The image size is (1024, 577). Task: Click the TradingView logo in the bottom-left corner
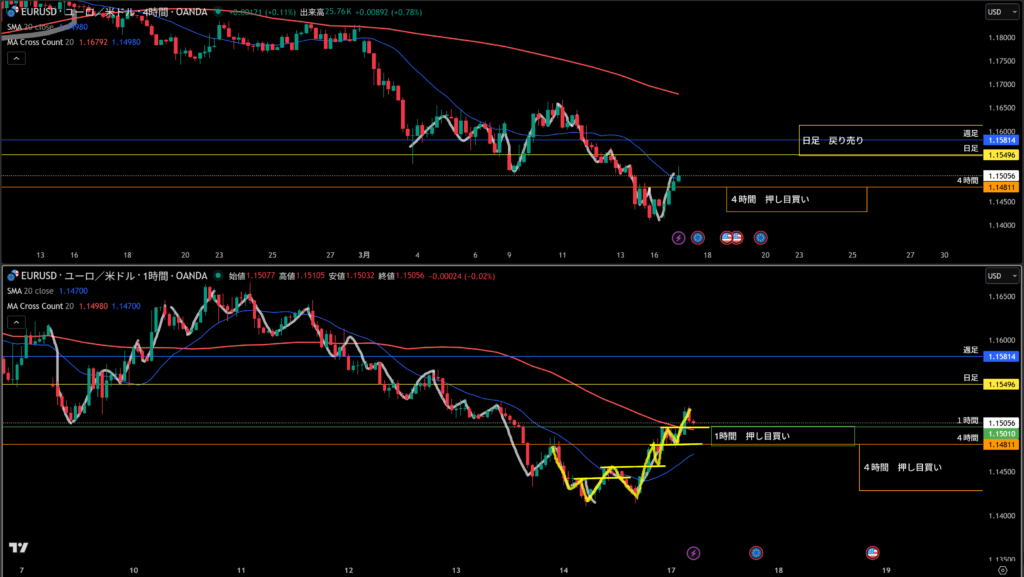pyautogui.click(x=17, y=547)
